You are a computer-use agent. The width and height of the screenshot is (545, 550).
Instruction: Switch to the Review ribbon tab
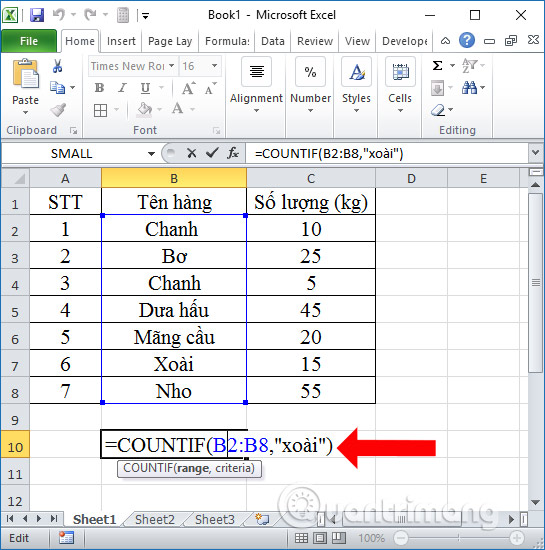click(x=315, y=41)
